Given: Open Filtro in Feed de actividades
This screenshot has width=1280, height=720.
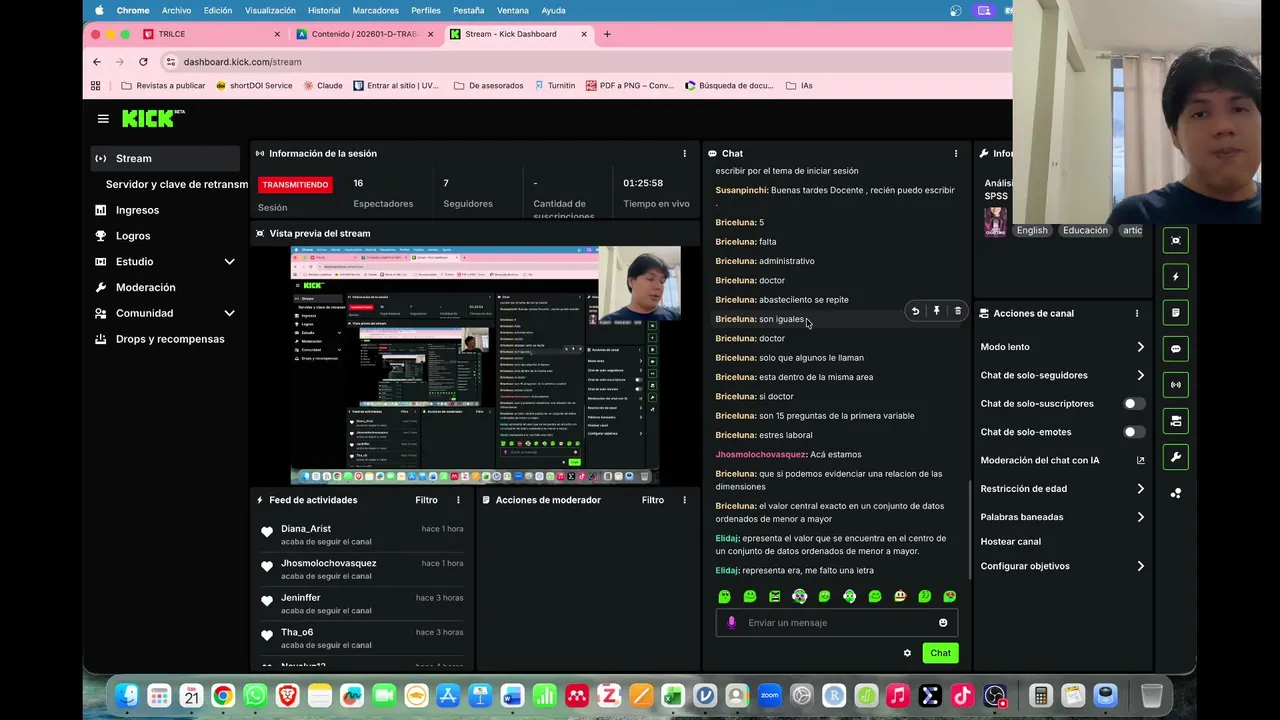Looking at the screenshot, I should pos(427,500).
